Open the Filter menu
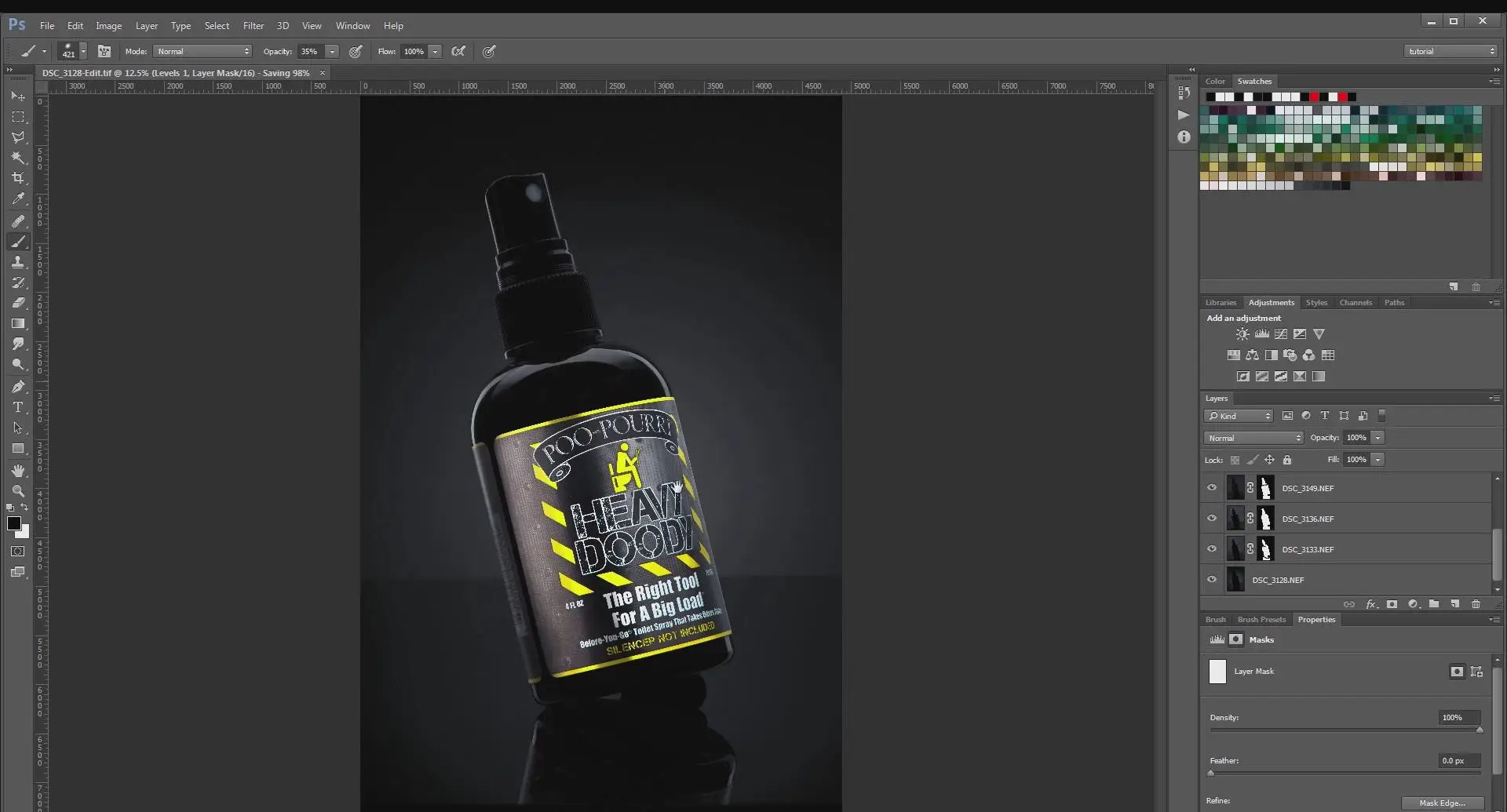Viewport: 1507px width, 812px height. click(x=253, y=26)
